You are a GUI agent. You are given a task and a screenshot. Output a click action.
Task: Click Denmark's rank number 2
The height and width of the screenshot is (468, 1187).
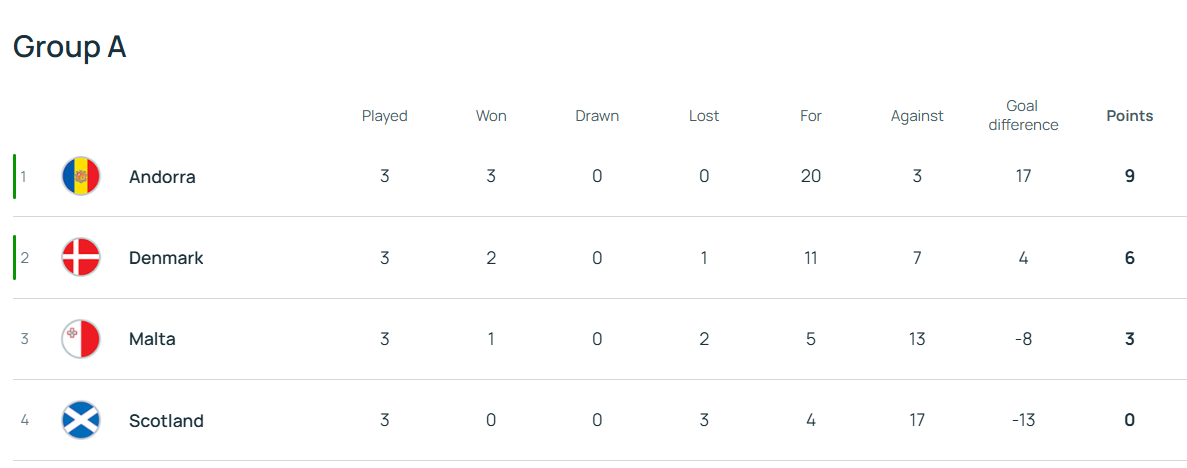click(25, 258)
